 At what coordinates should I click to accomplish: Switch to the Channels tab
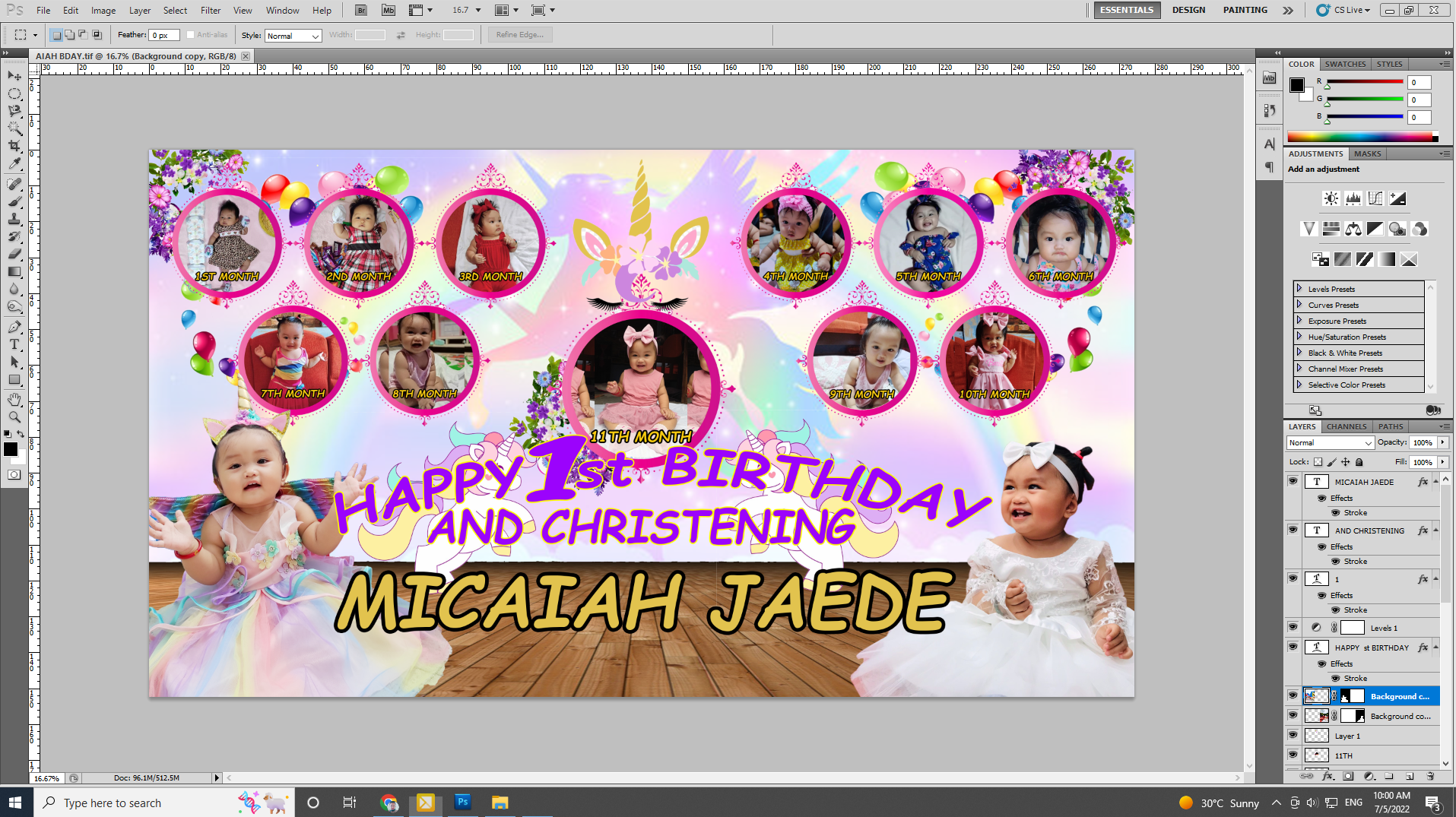[x=1347, y=426]
